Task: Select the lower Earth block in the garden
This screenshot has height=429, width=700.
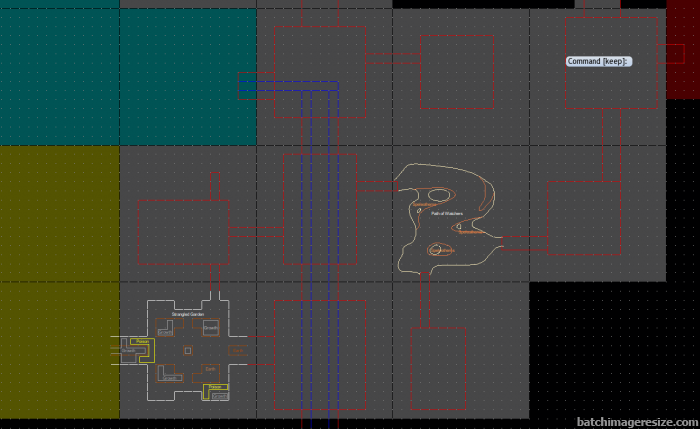Action: 211,369
